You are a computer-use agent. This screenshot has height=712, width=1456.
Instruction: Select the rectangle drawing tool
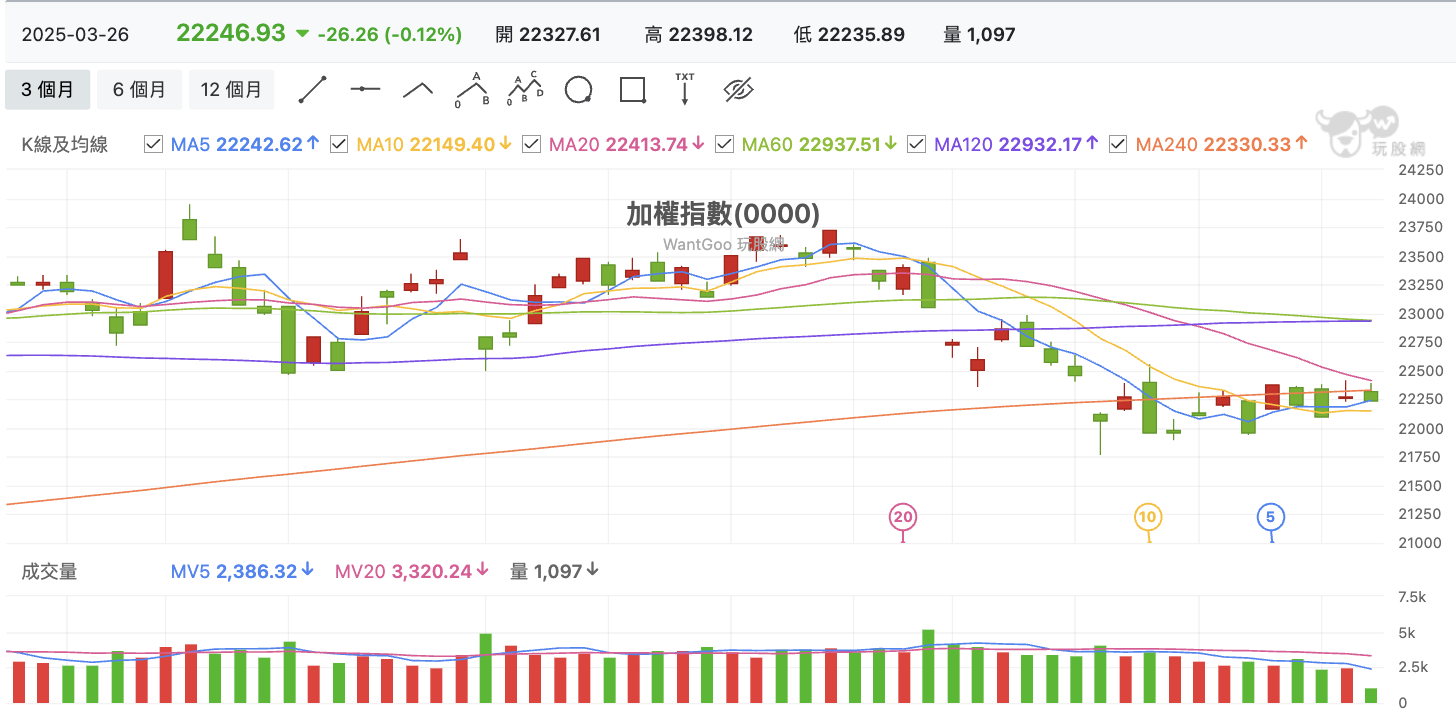pyautogui.click(x=632, y=90)
